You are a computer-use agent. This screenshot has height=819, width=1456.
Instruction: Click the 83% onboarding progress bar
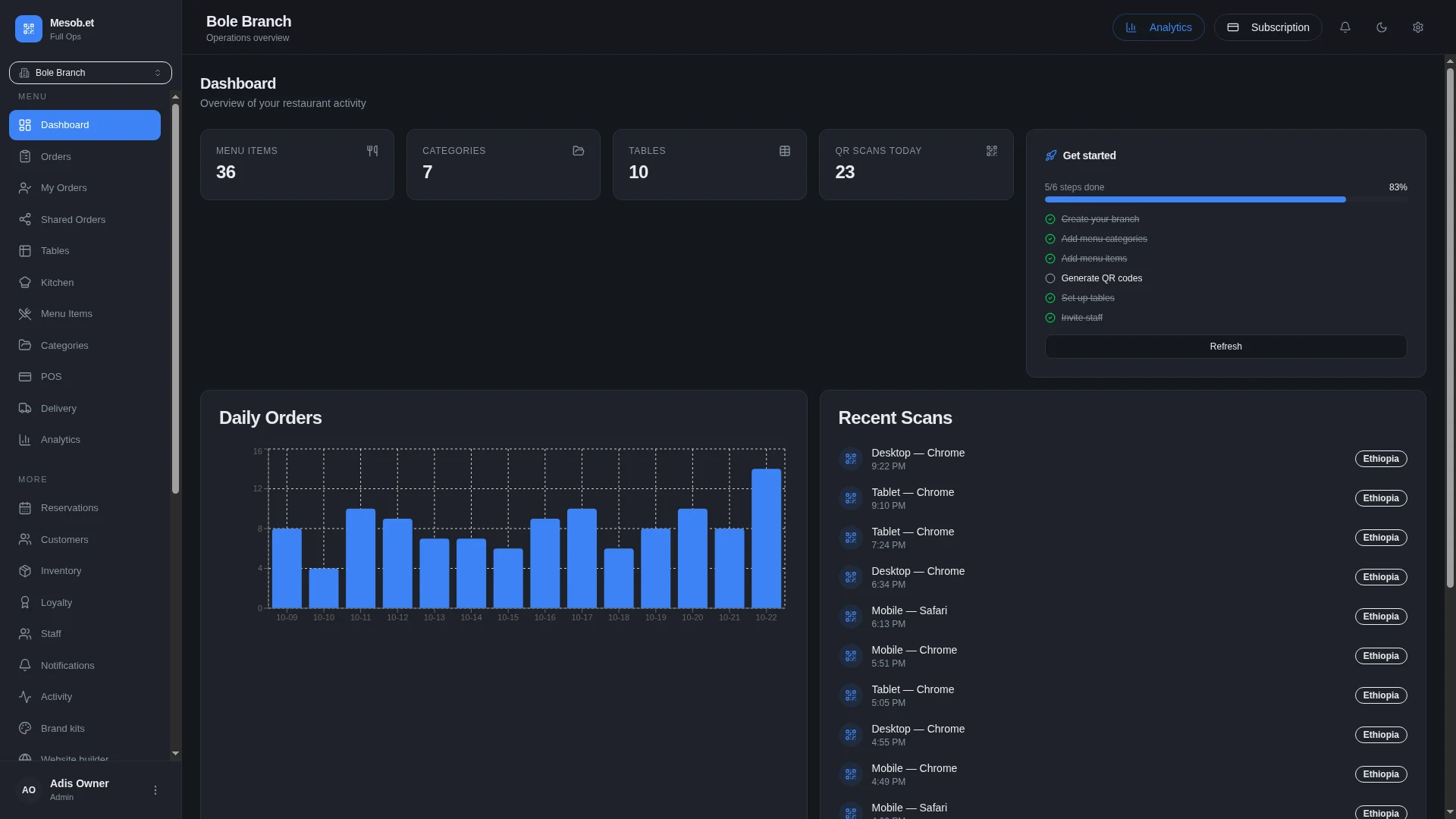coord(1225,199)
